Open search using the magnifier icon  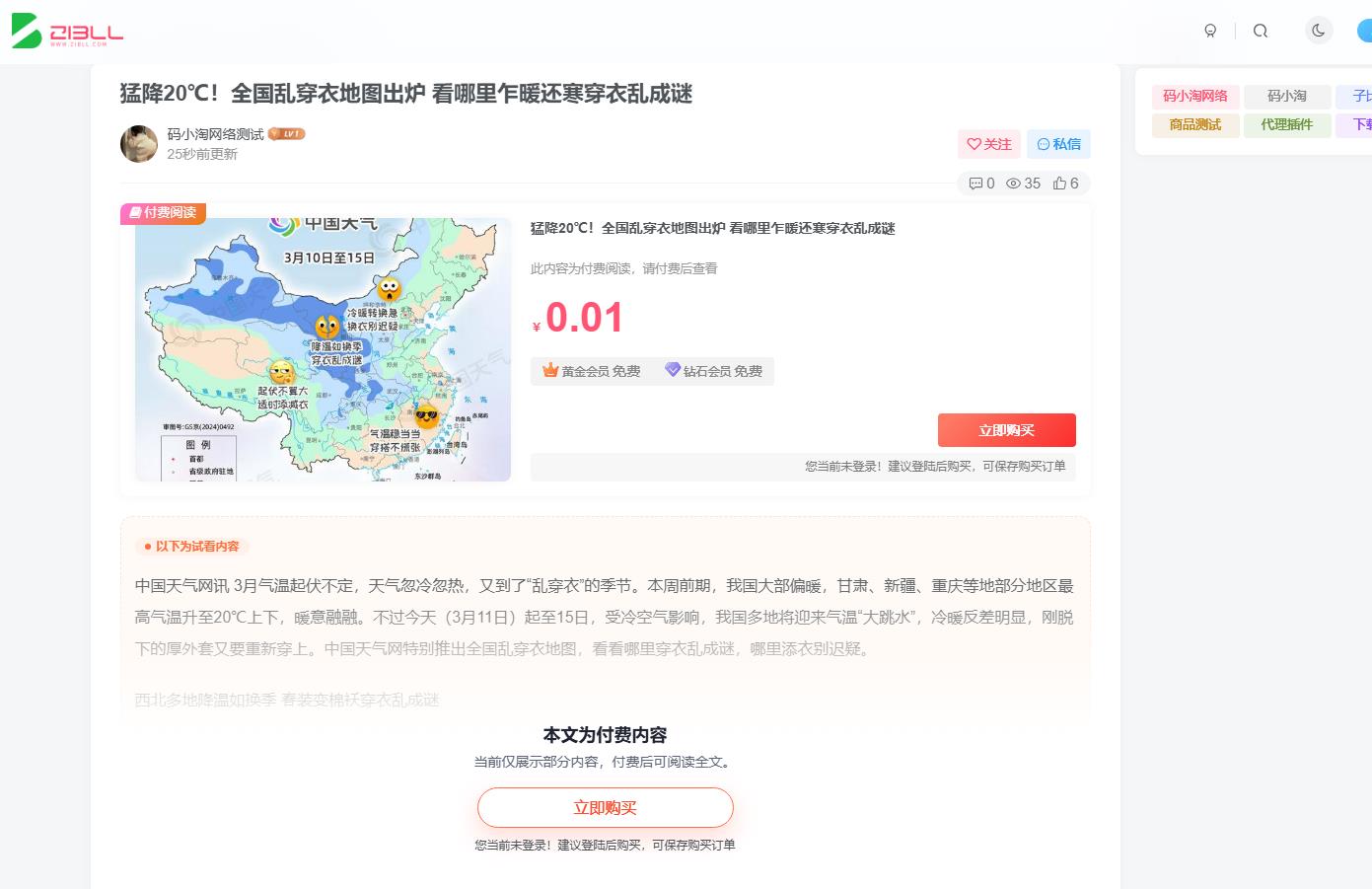[x=1261, y=31]
